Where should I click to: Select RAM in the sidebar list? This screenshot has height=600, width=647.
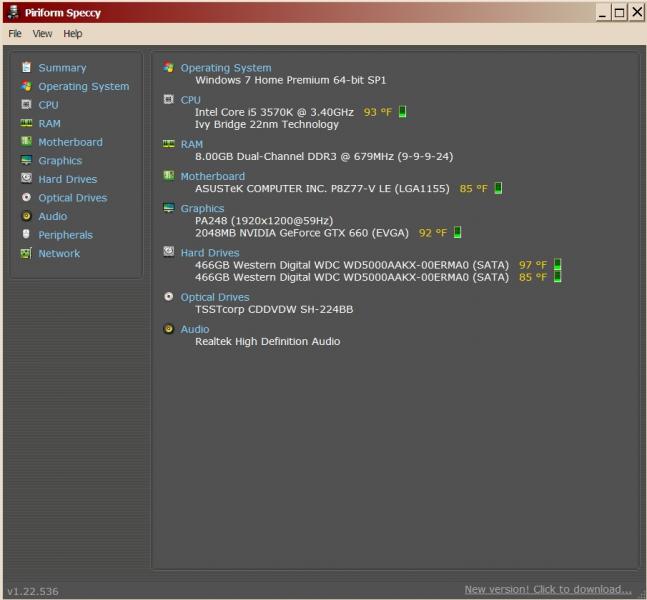coord(50,123)
